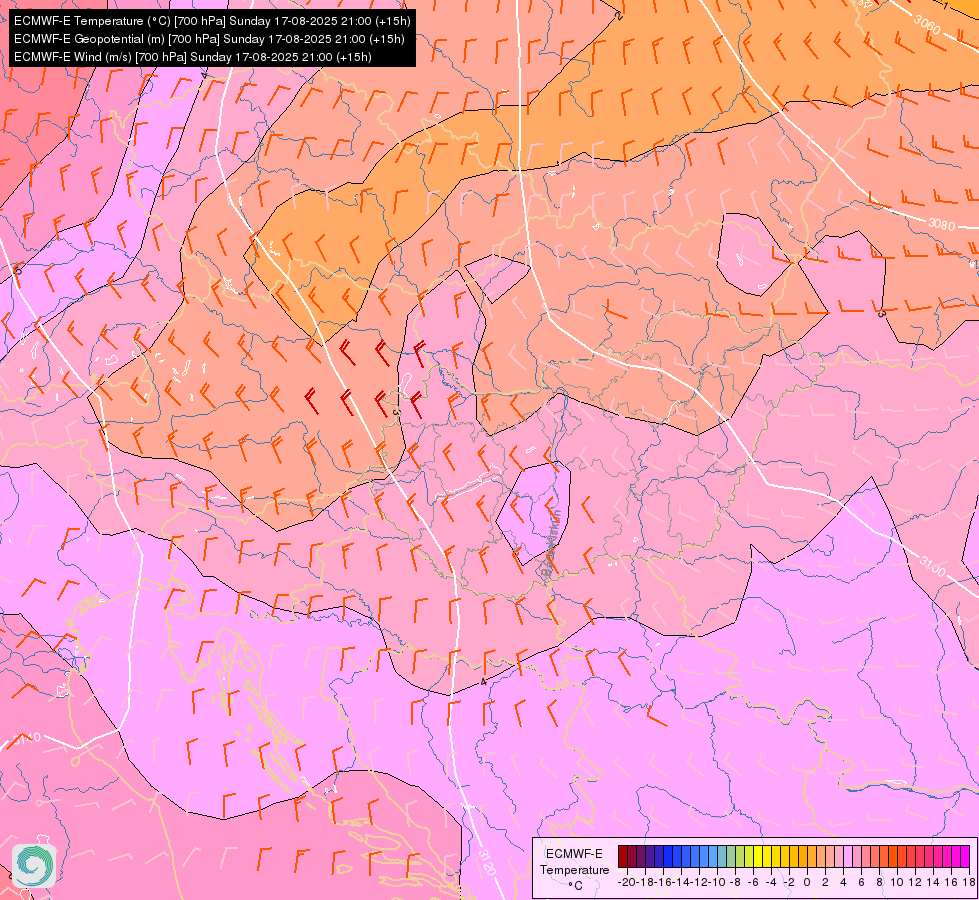The height and width of the screenshot is (900, 979).
Task: Click the -8 value on the legend scale
Action: tap(735, 882)
